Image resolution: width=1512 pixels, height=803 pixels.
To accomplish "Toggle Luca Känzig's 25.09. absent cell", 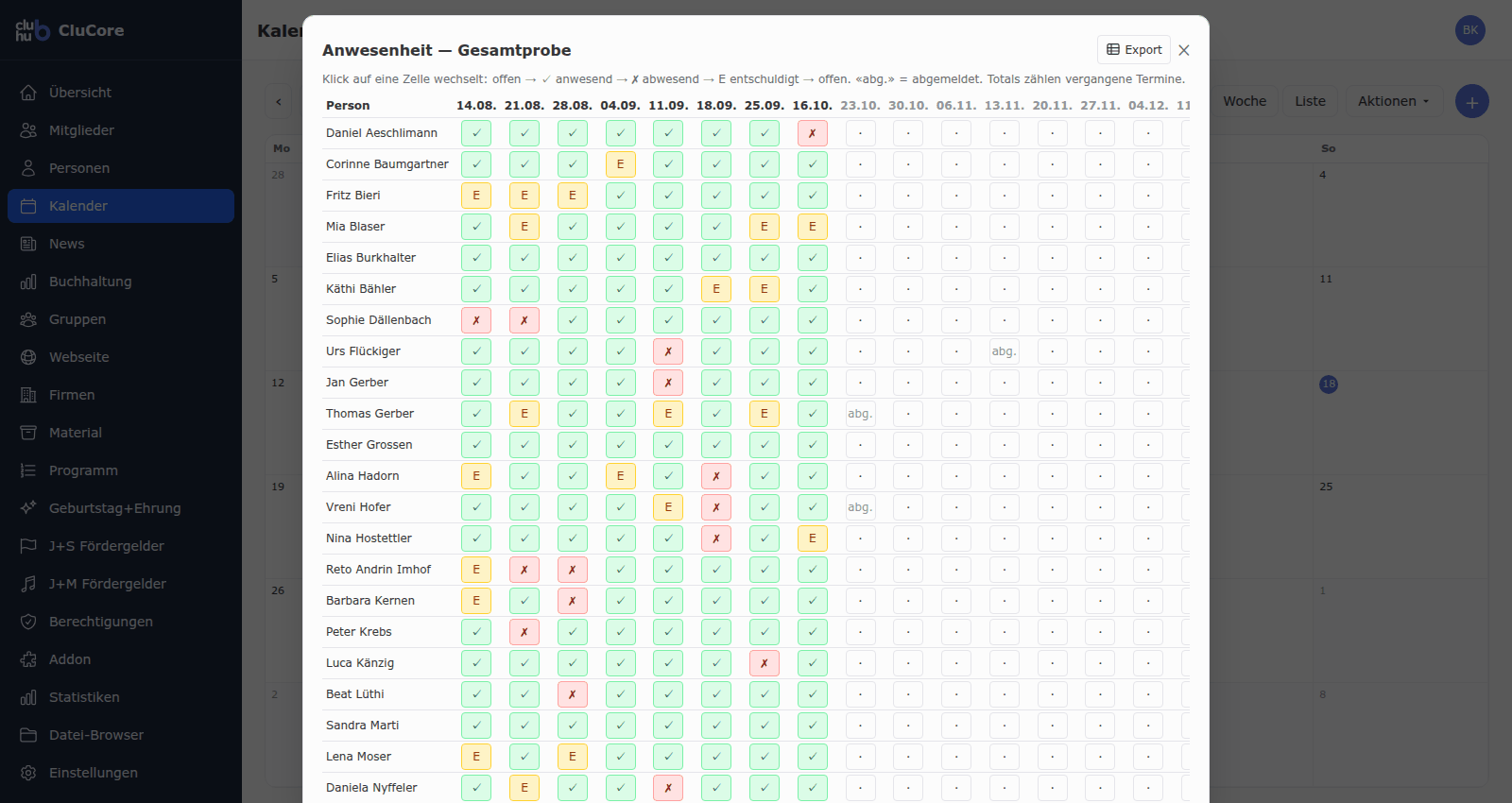I will (x=764, y=663).
